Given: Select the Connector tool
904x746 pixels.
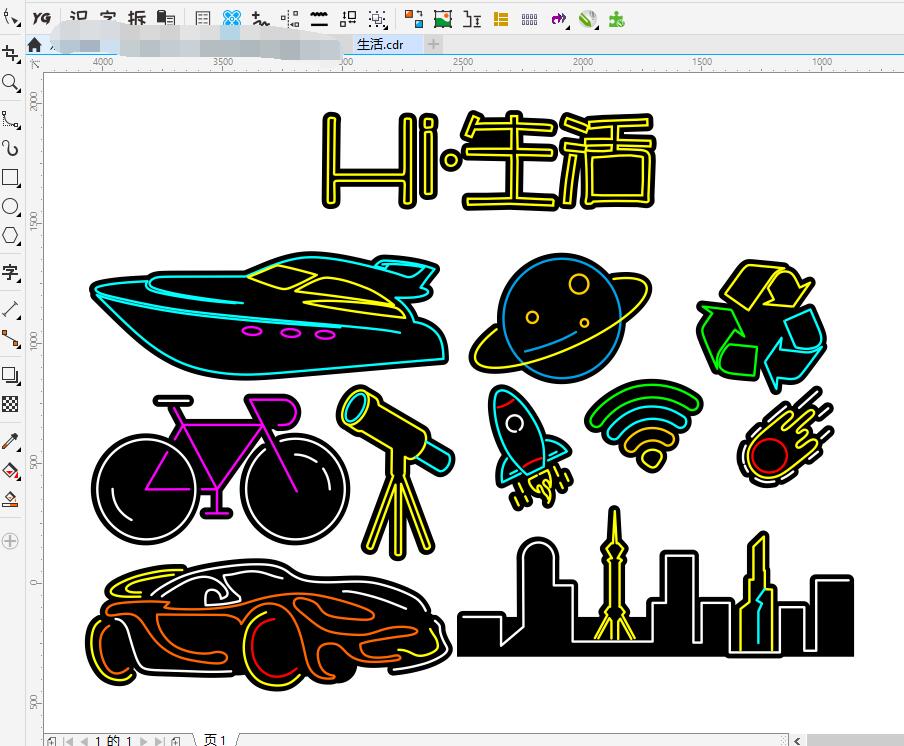Looking at the screenshot, I should pos(11,339).
